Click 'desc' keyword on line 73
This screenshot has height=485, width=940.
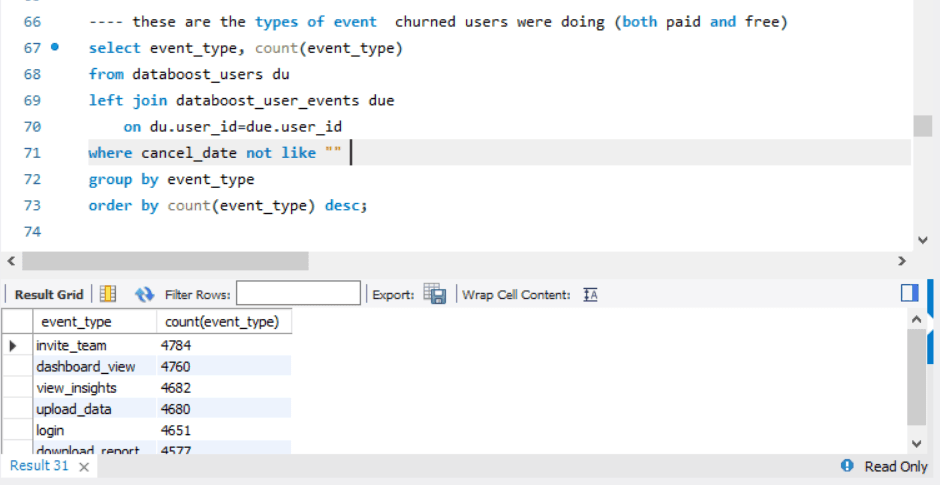[342, 206]
